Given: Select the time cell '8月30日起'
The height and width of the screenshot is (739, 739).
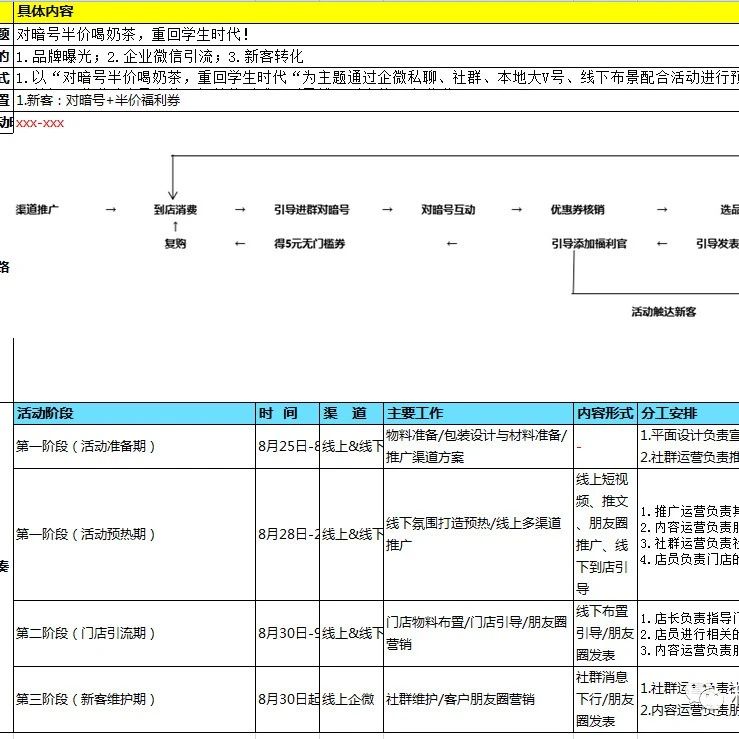Looking at the screenshot, I should 287,699.
